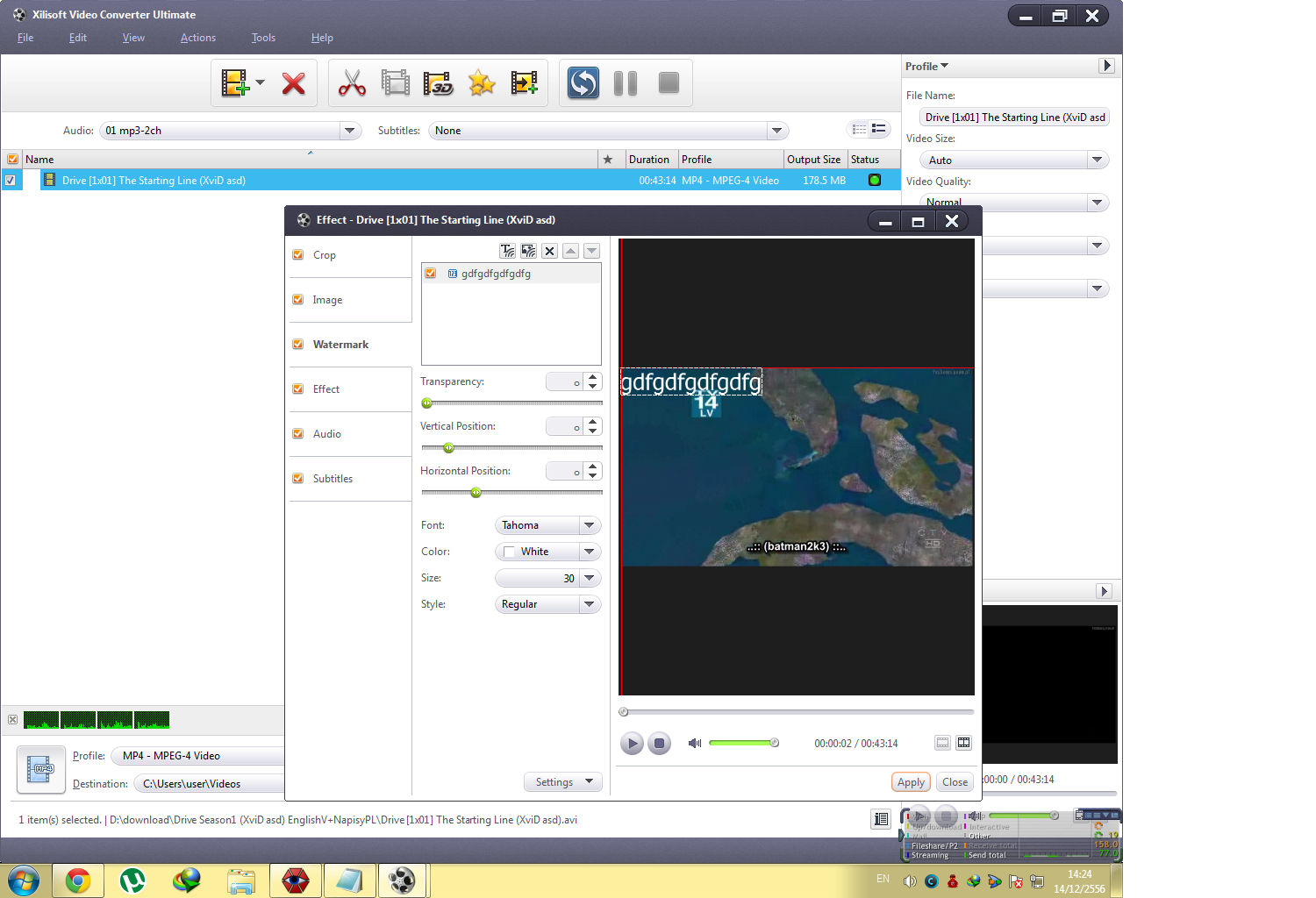The width and height of the screenshot is (1316, 898).
Task: Click the scissors Clip tool icon
Action: (352, 83)
